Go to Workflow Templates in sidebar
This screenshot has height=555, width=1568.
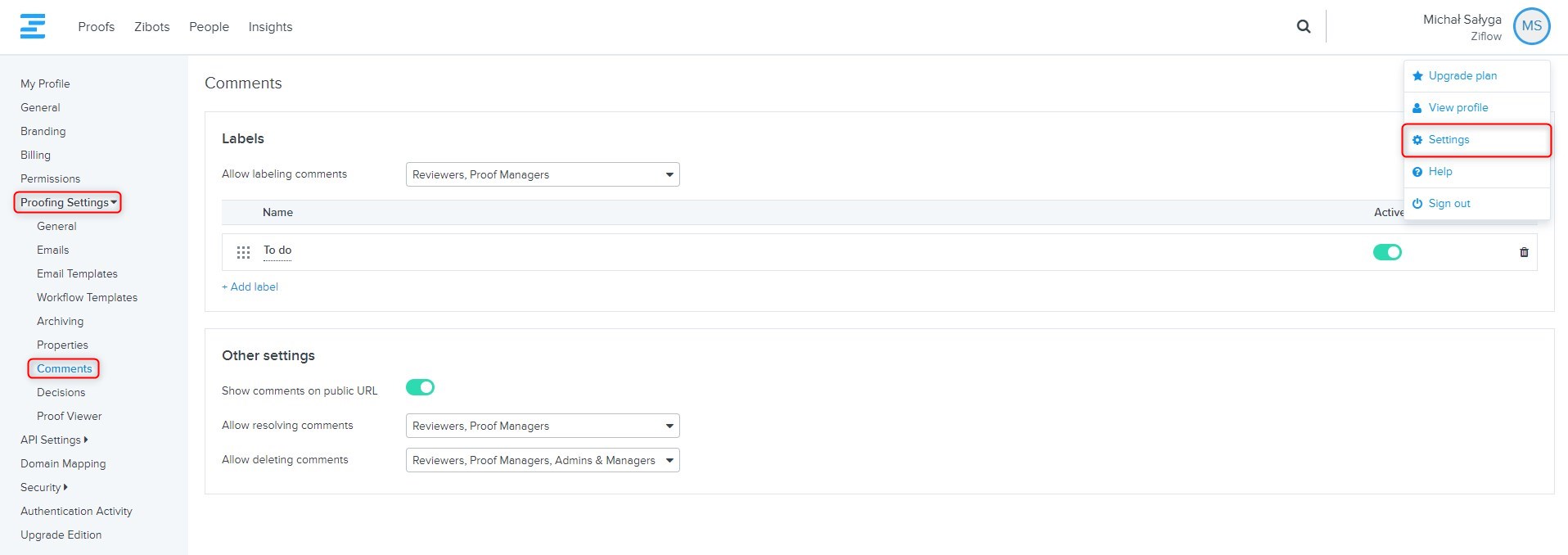coord(87,297)
